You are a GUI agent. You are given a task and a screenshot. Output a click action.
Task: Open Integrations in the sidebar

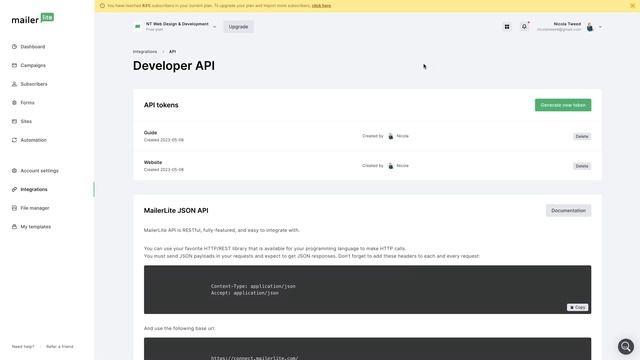(x=34, y=189)
